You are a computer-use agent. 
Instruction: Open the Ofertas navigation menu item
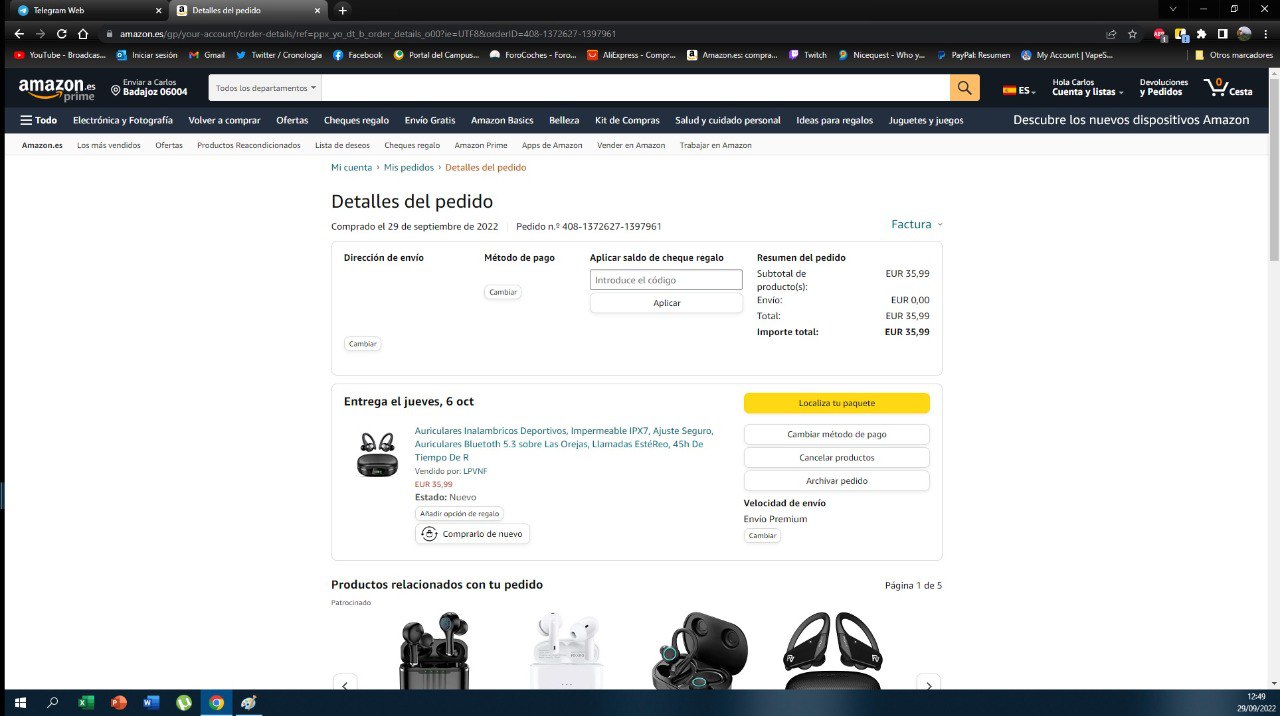292,120
